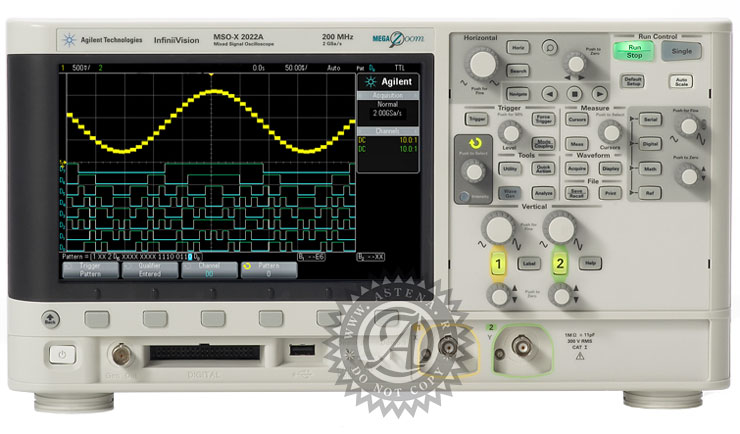Push the Entry knob with yellow arrow
Image resolution: width=740 pixels, height=434 pixels.
point(473,171)
